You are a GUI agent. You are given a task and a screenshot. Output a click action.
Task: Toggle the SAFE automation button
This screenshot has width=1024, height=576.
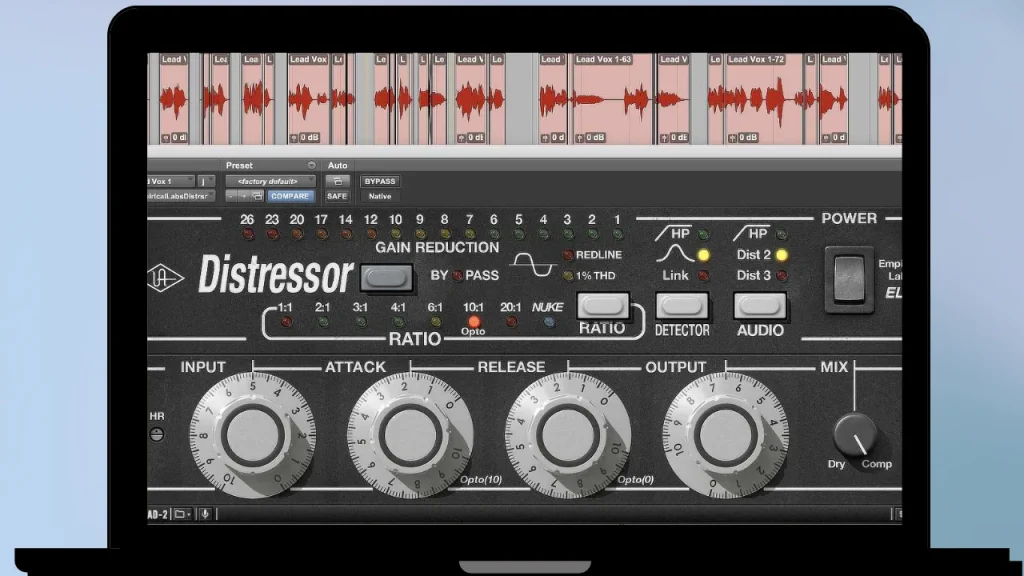click(x=337, y=196)
